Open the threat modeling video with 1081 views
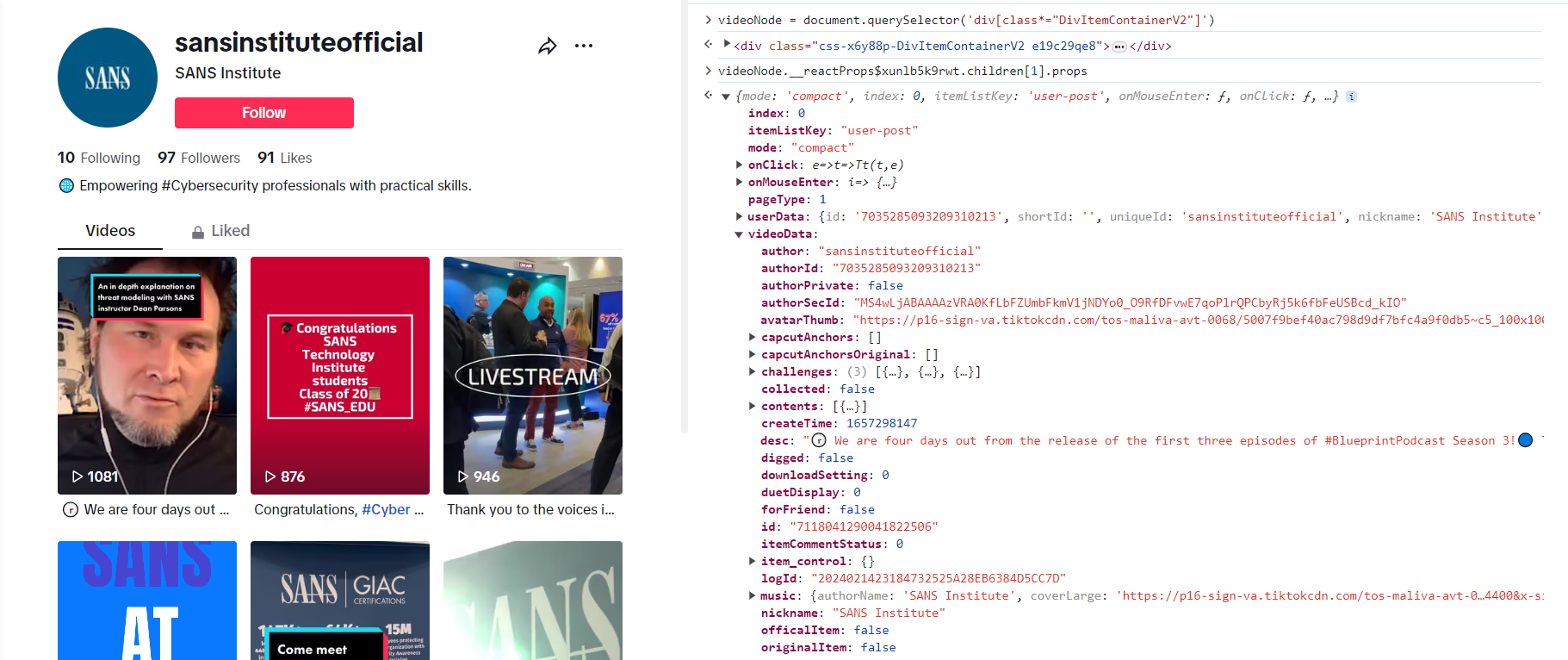 (147, 376)
